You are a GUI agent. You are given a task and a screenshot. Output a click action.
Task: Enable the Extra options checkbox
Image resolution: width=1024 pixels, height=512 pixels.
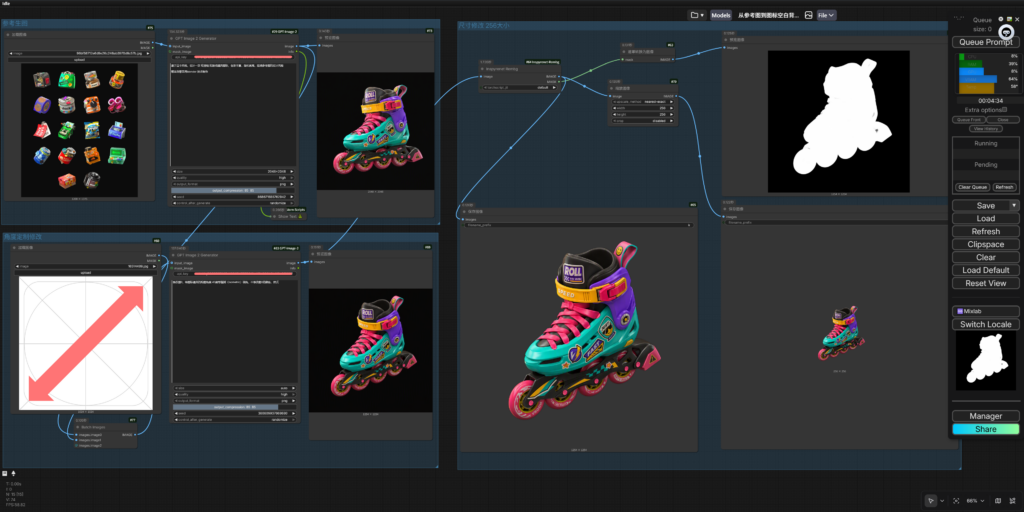1004,110
